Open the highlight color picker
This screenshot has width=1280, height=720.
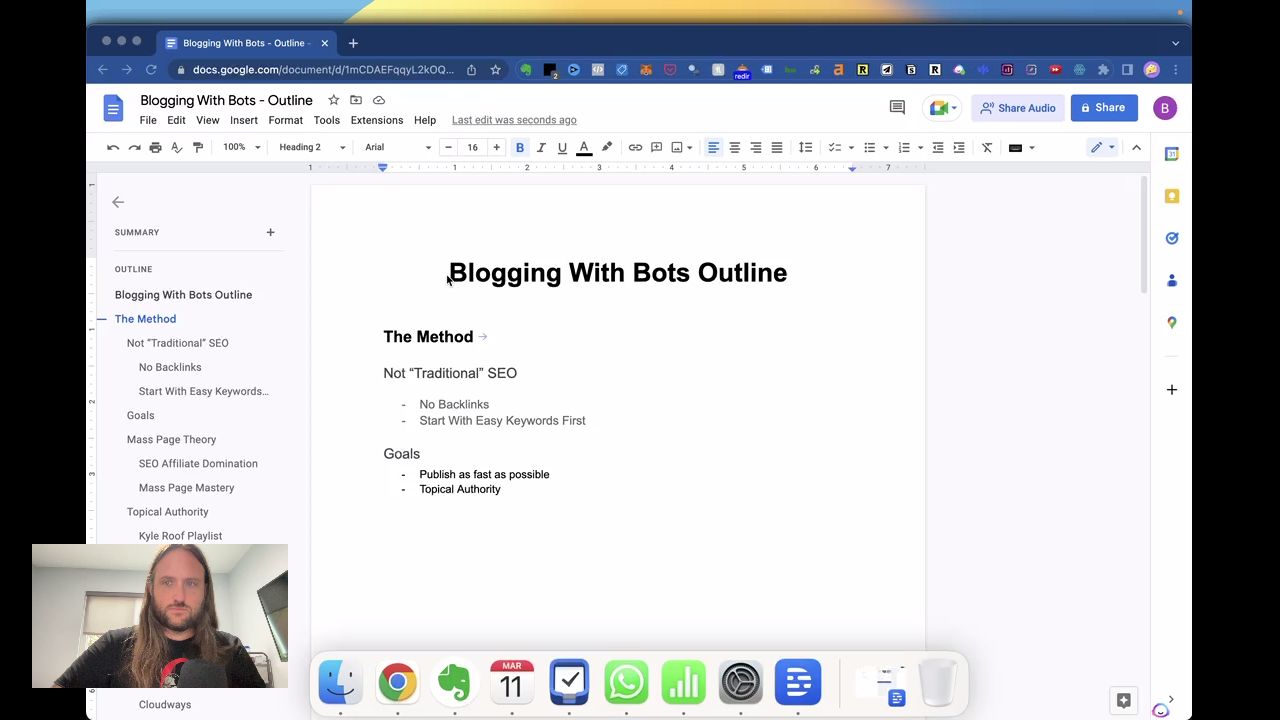click(x=606, y=148)
